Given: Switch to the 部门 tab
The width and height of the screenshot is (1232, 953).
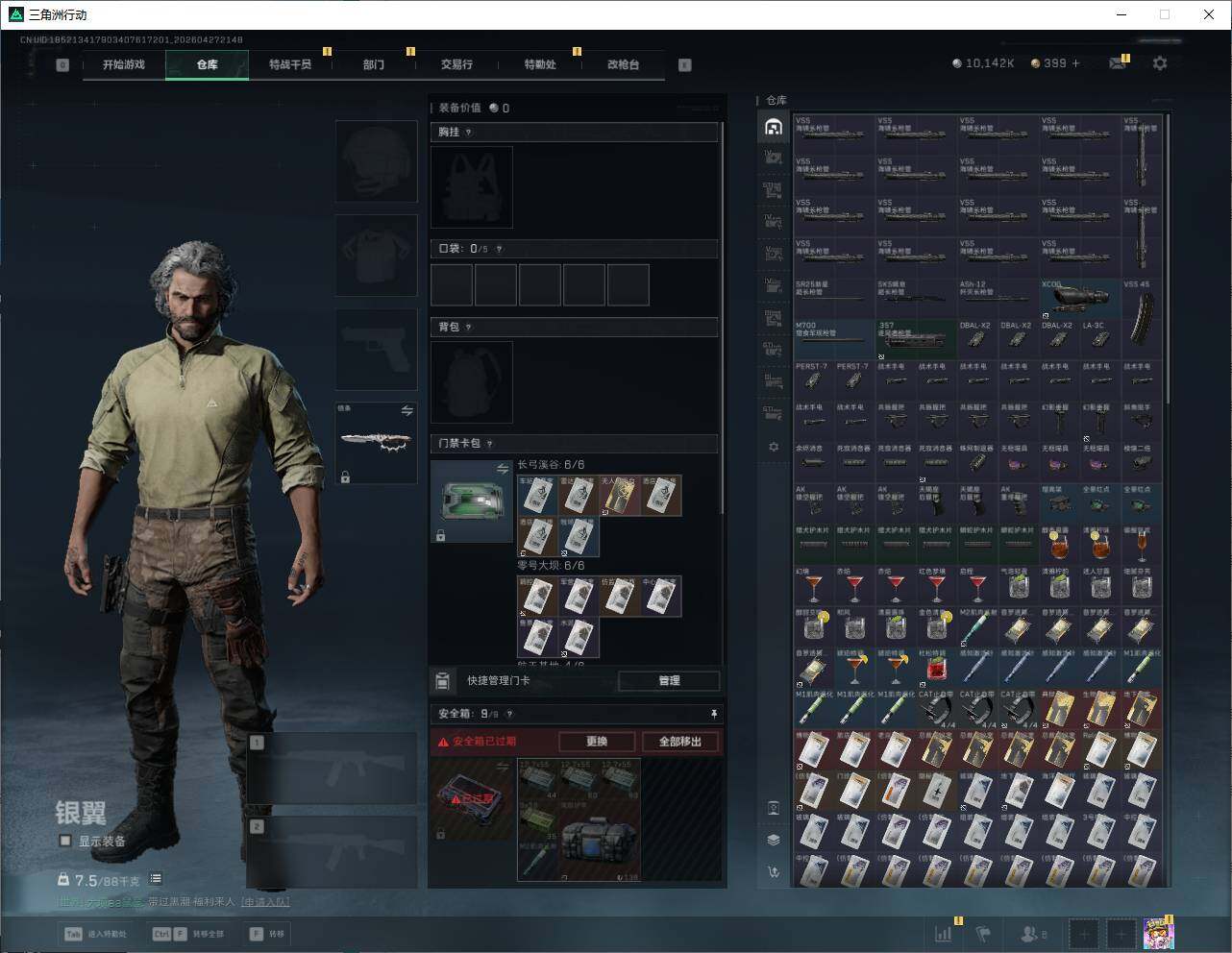Looking at the screenshot, I should tap(374, 64).
